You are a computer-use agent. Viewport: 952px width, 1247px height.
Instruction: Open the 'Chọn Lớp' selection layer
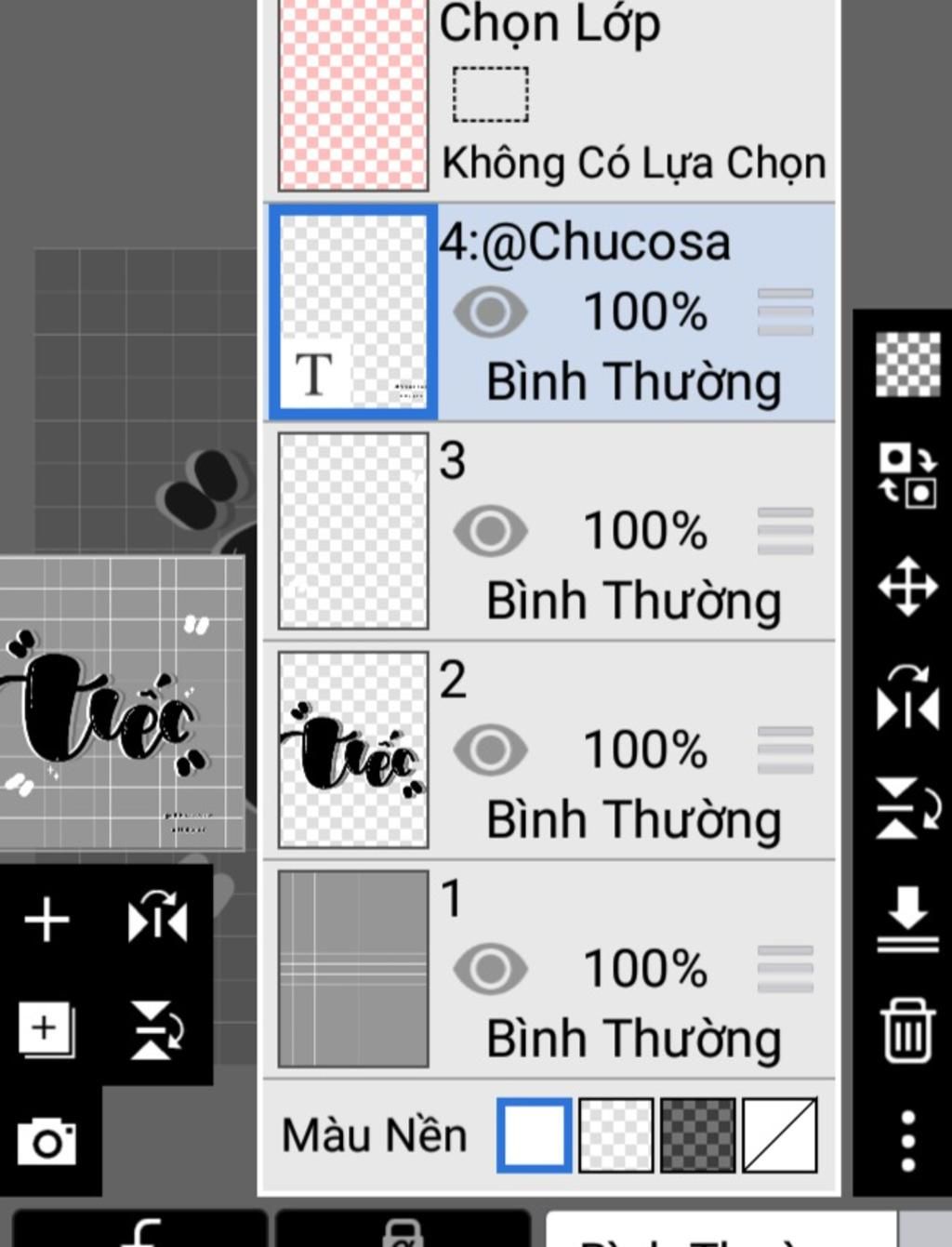click(550, 93)
